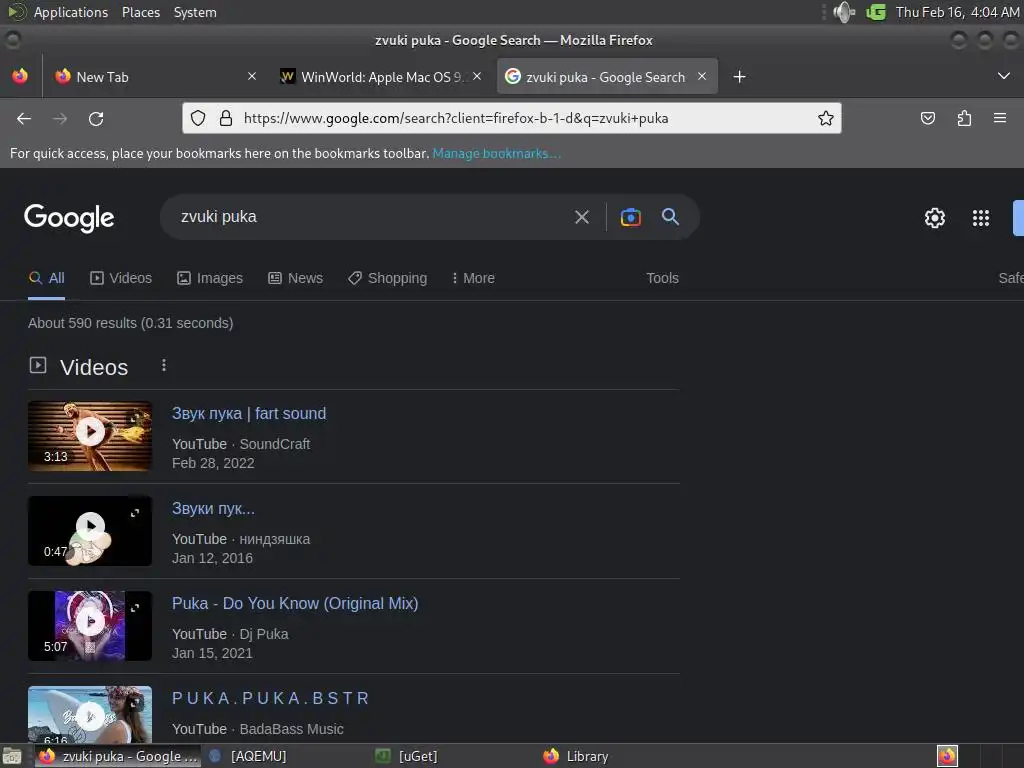Close the New Tab tab
Image resolution: width=1024 pixels, height=768 pixels.
[252, 76]
